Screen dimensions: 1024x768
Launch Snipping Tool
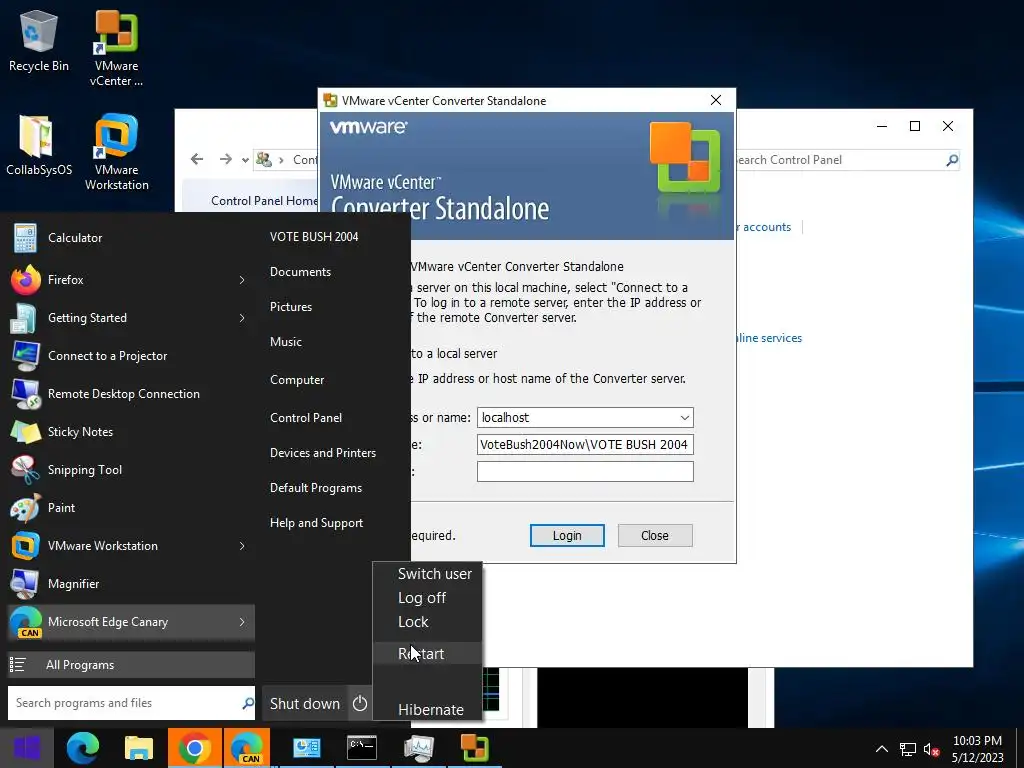pos(131,470)
